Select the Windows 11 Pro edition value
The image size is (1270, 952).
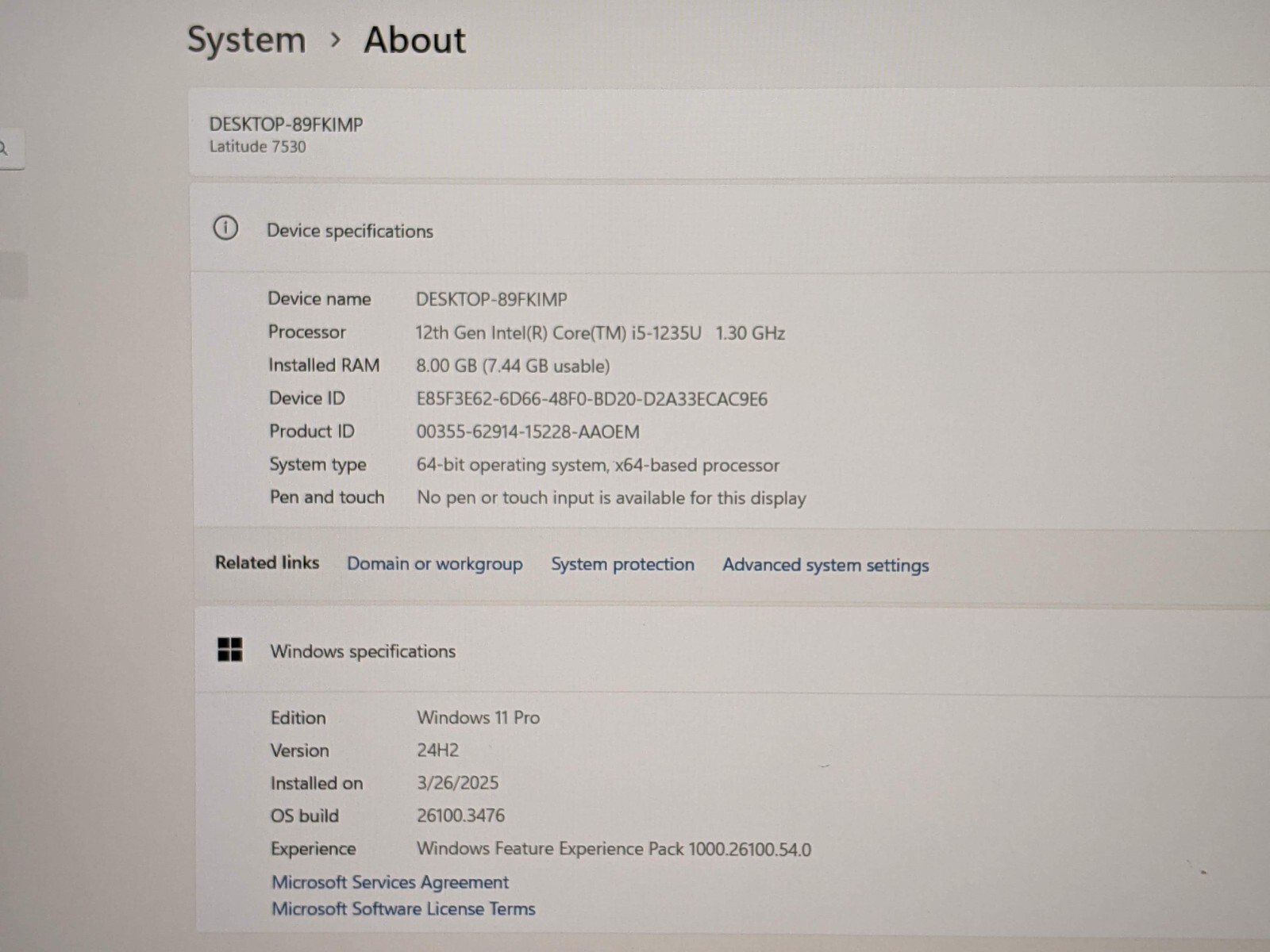tap(478, 717)
